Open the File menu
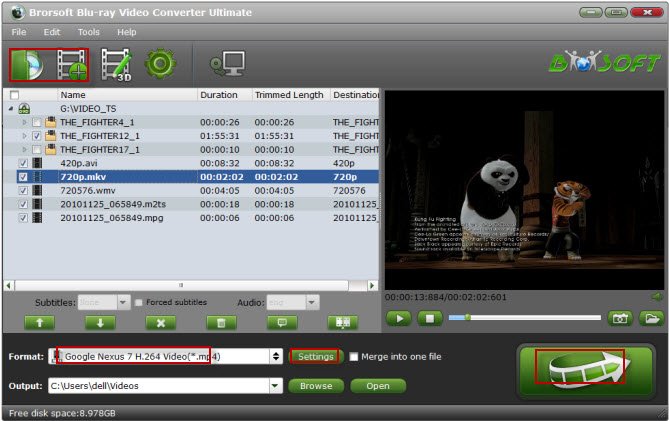The image size is (669, 421). [19, 32]
